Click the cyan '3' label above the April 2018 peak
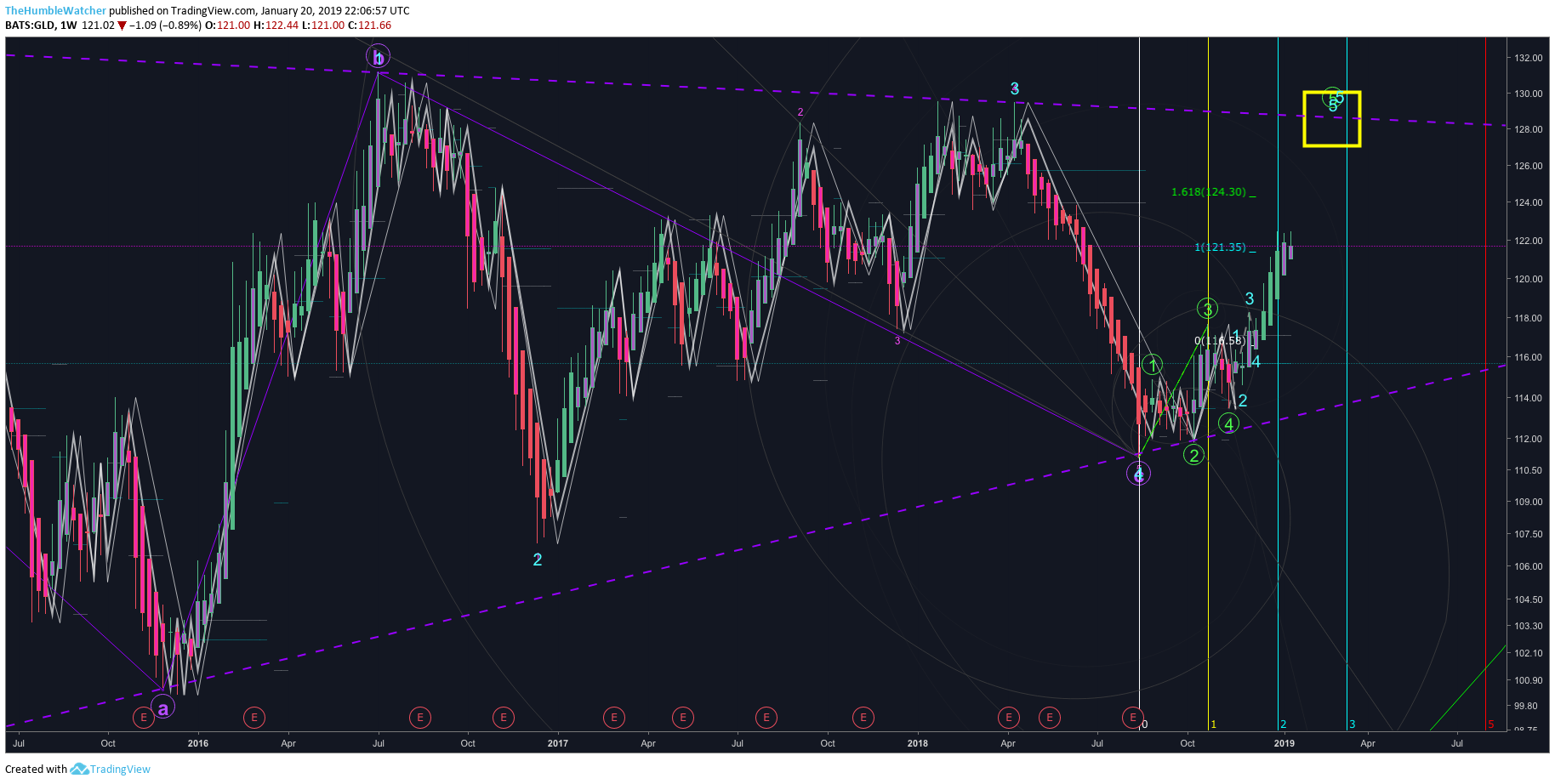This screenshot has width=1555, height=784. coord(1015,88)
